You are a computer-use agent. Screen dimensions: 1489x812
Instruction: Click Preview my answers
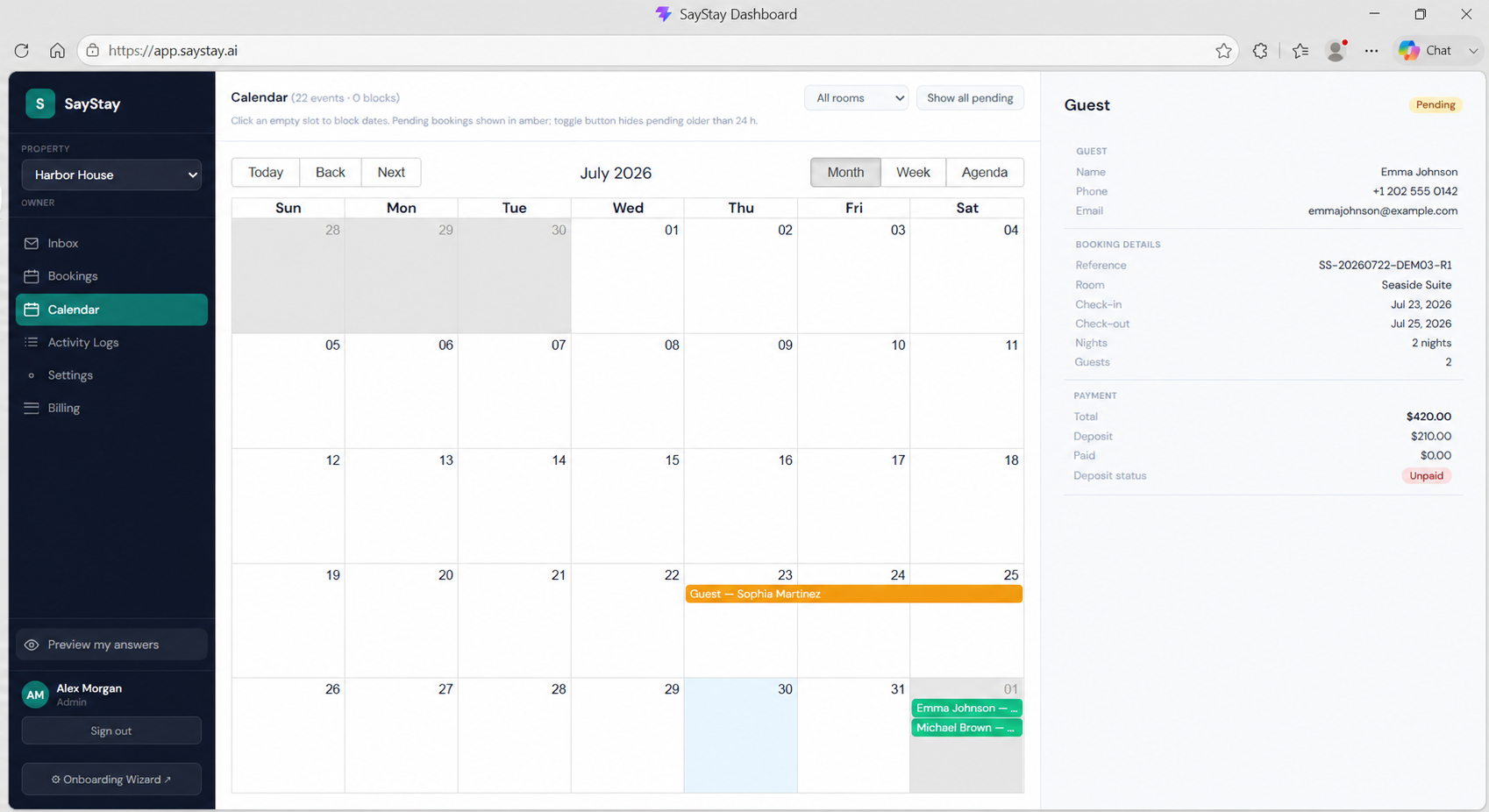(111, 645)
